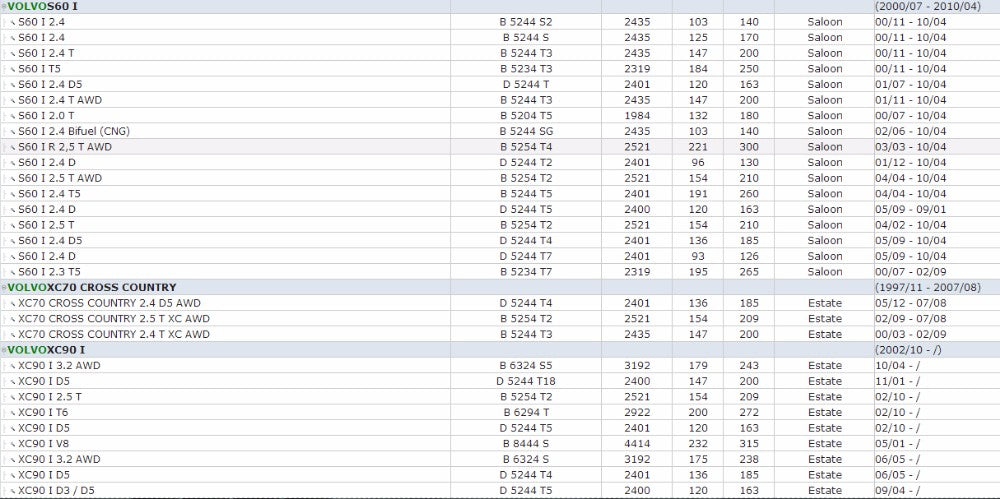Click engine code B 5254 T4
This screenshot has height=499, width=1000.
tap(526, 147)
